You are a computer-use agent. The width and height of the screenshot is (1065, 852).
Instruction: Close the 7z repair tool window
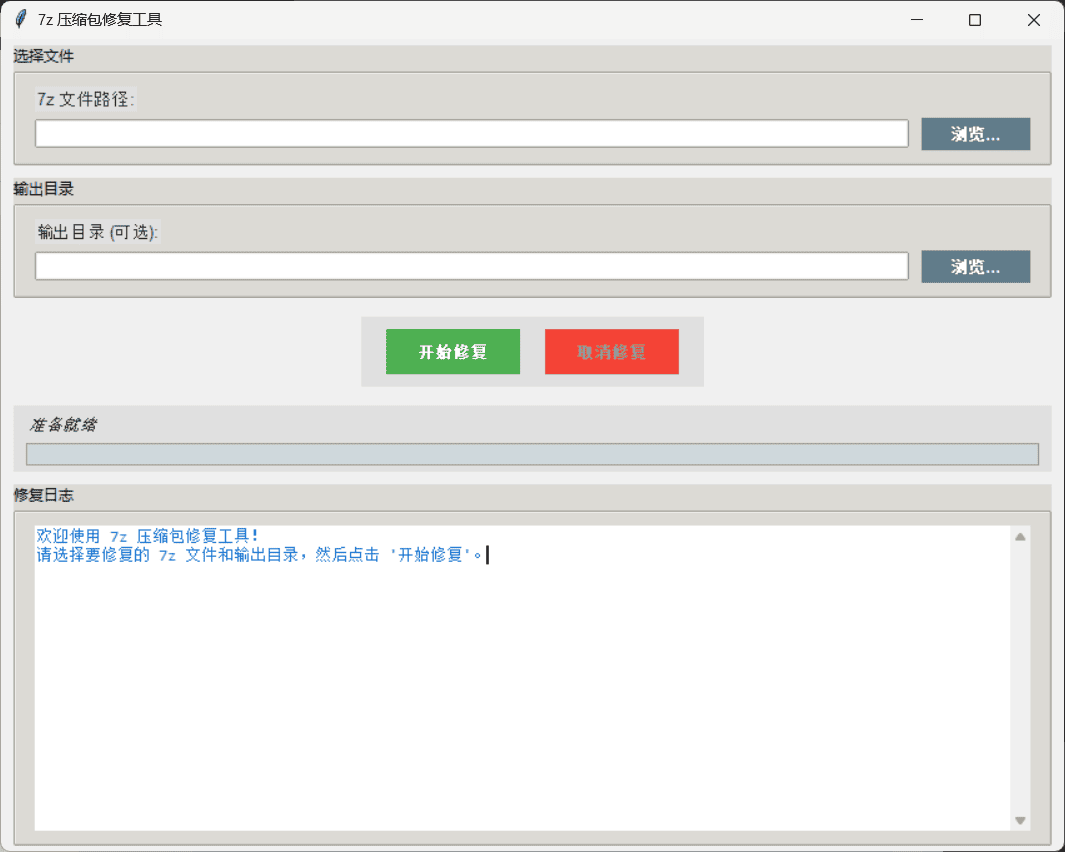point(1034,20)
